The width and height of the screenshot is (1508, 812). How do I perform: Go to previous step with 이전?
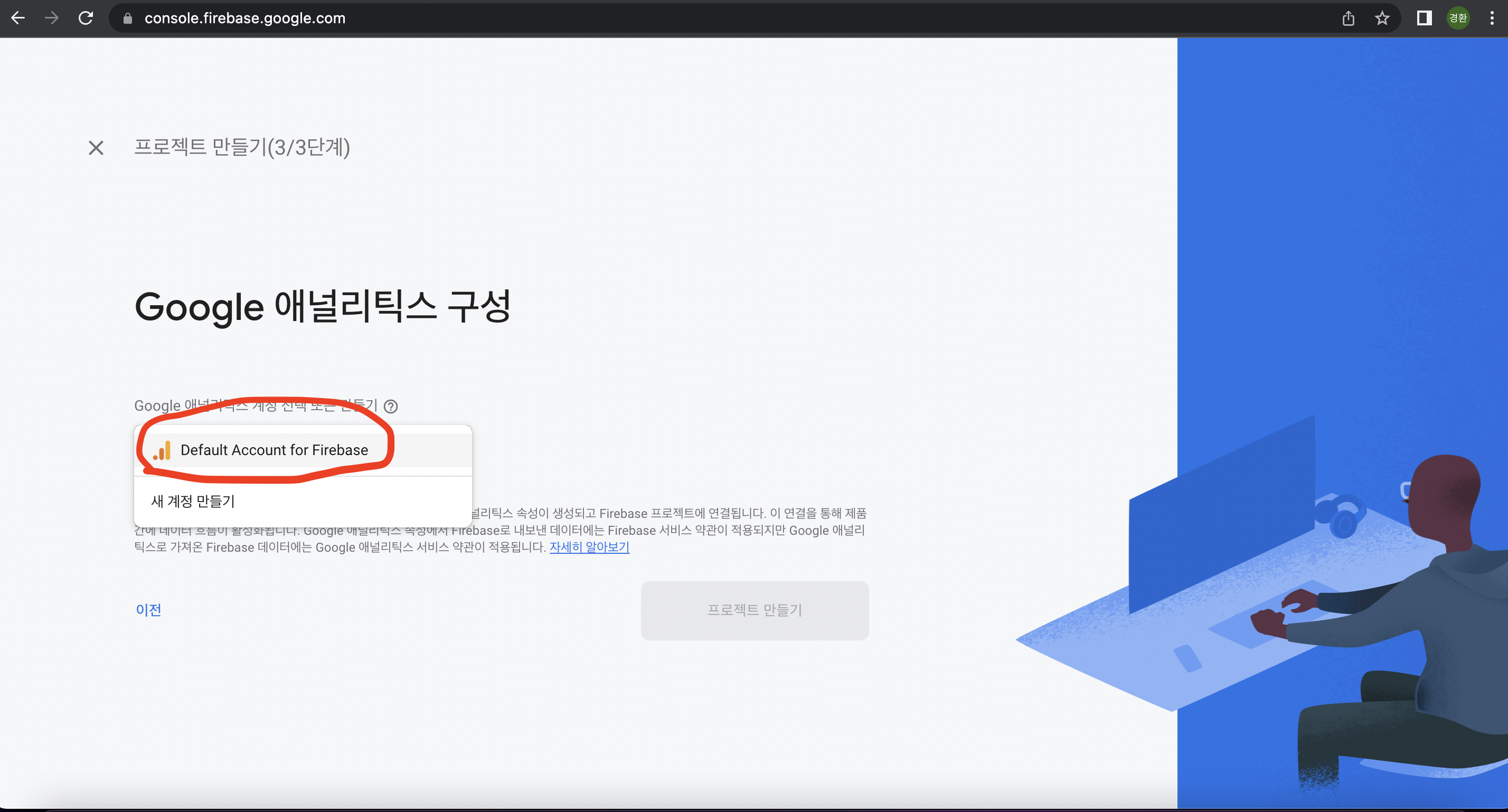149,609
